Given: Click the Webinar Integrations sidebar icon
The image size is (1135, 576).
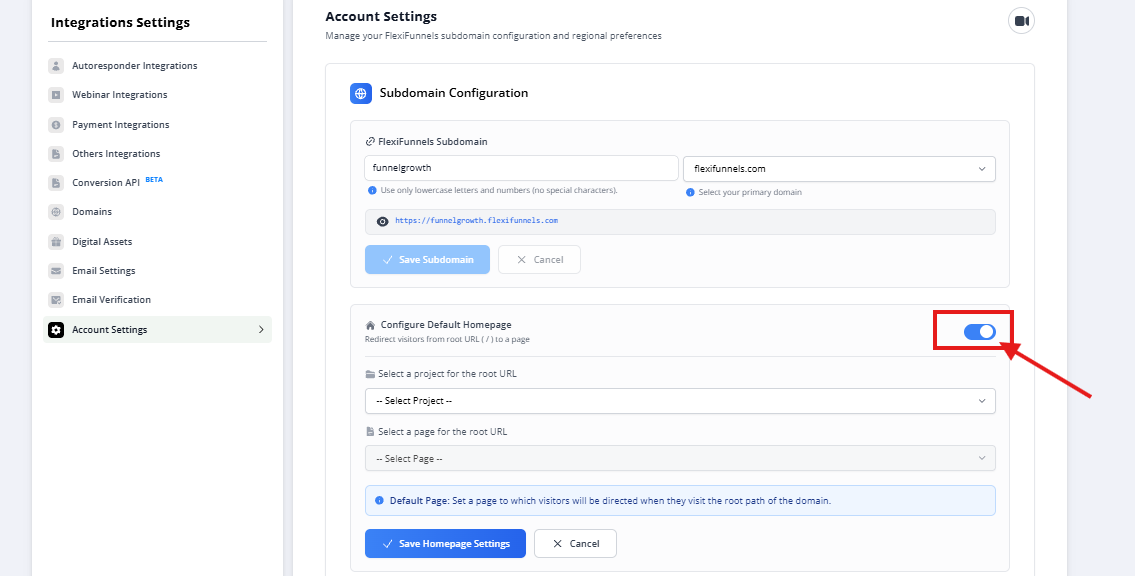Looking at the screenshot, I should click(x=56, y=95).
